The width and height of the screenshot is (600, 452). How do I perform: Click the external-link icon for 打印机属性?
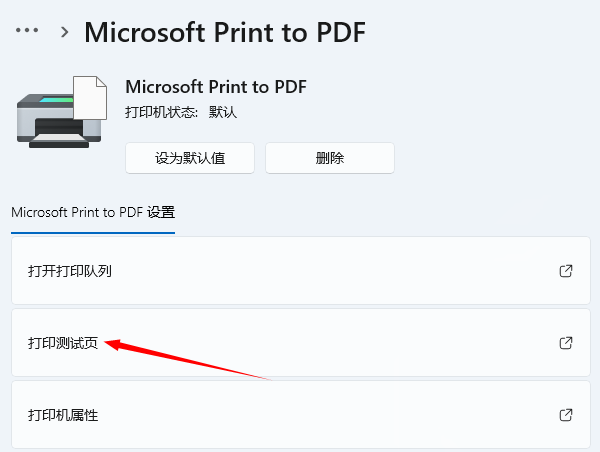click(x=566, y=415)
